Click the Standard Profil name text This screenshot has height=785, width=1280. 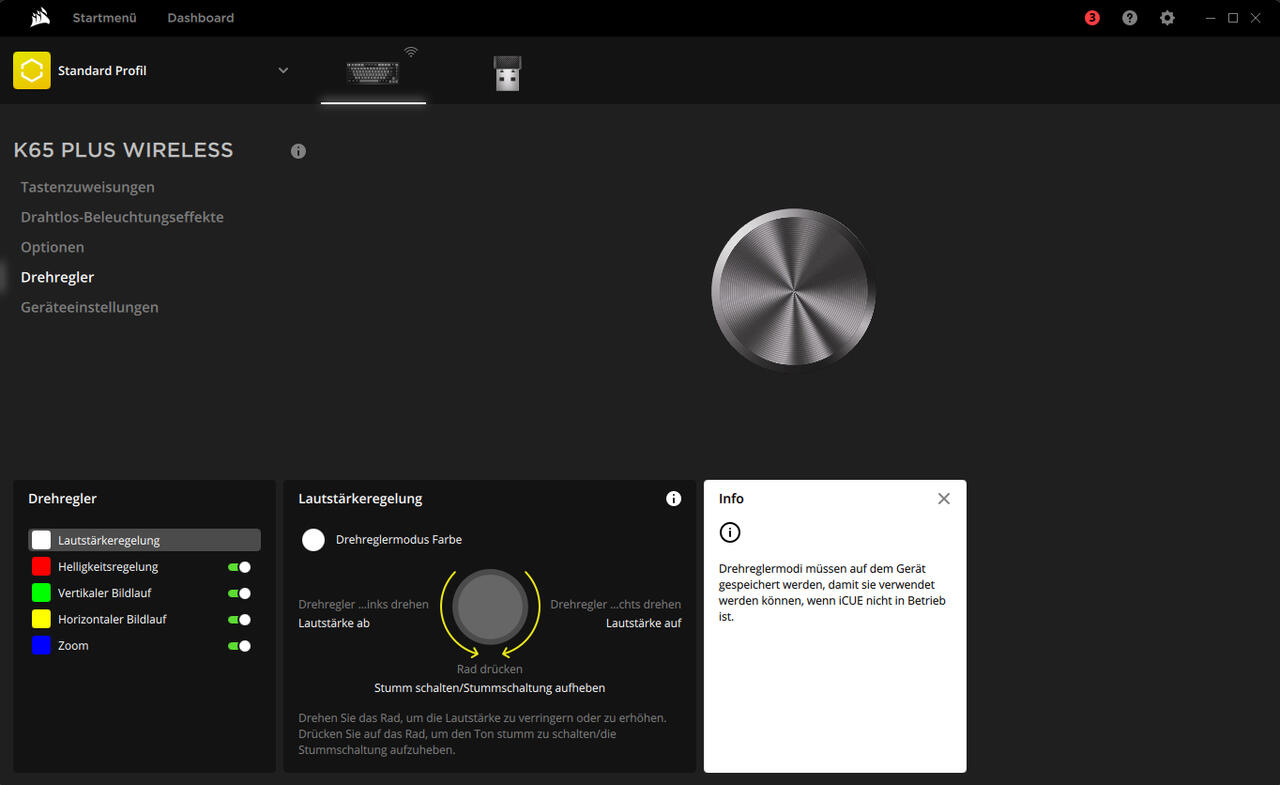(x=102, y=71)
